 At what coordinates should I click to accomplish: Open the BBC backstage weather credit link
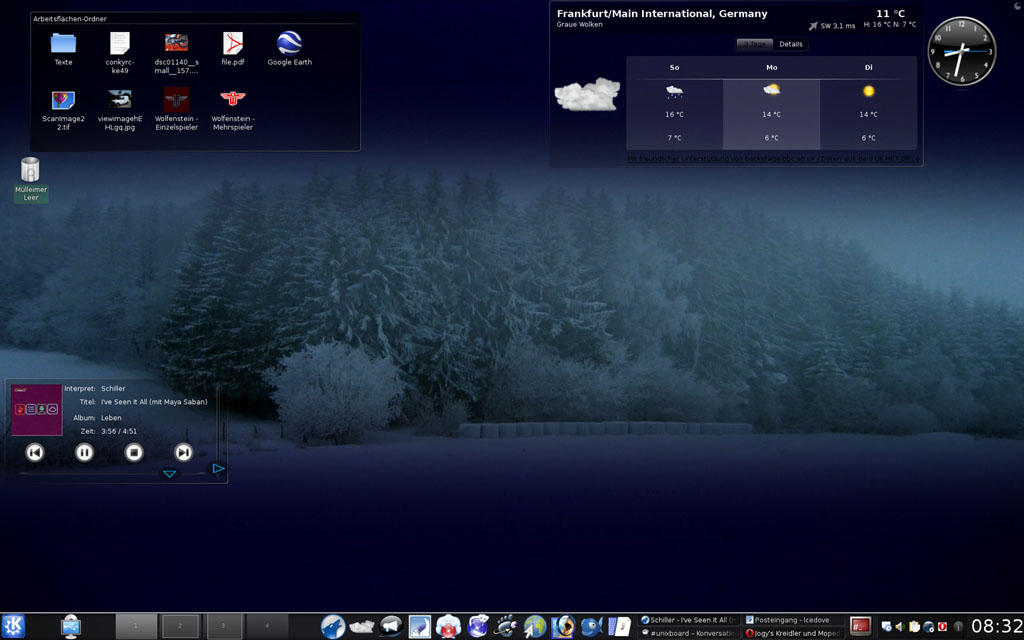pyautogui.click(x=773, y=158)
